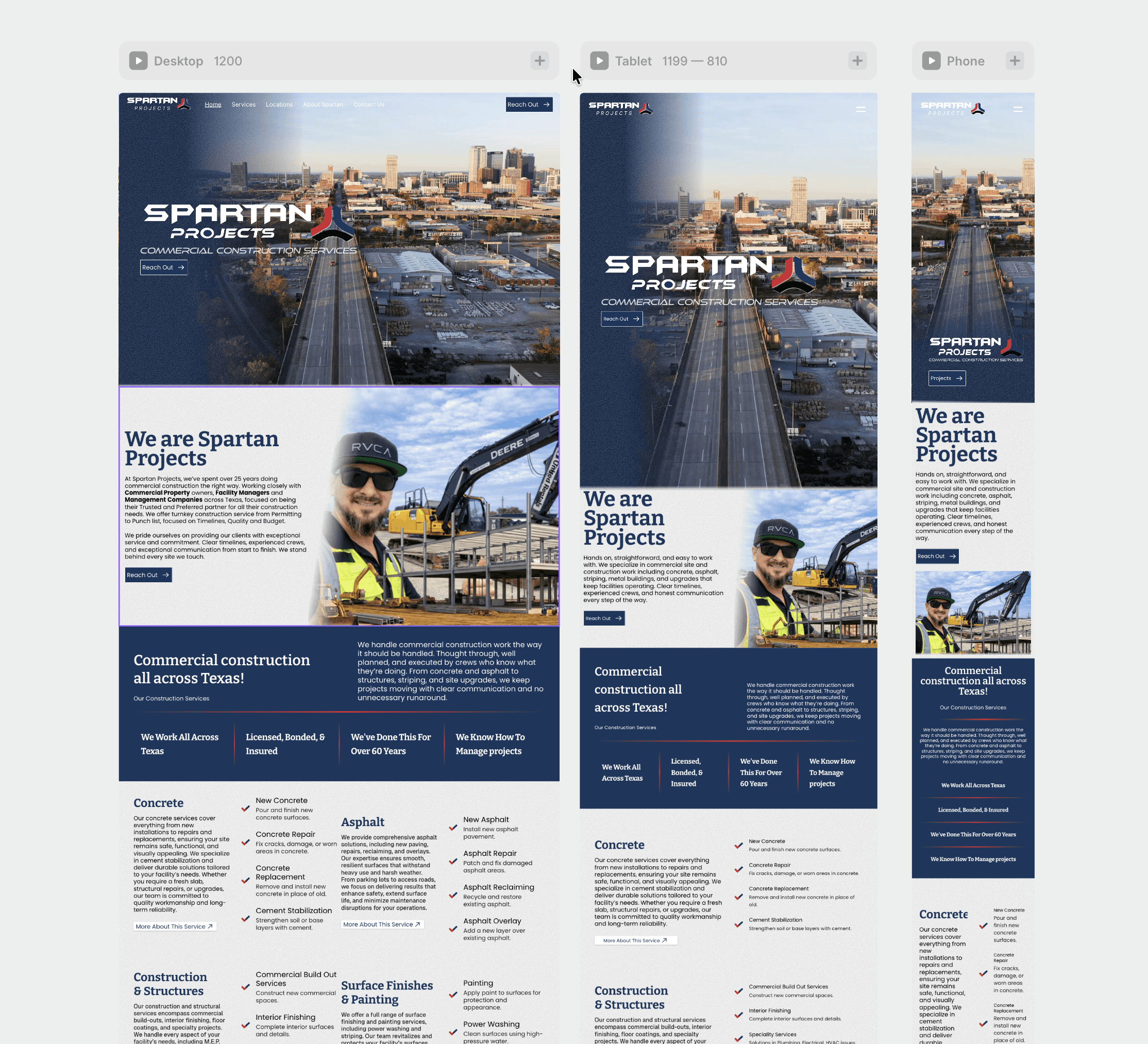Click the plus button on Tablet breakpoint
The height and width of the screenshot is (1044, 1148).
[x=857, y=61]
